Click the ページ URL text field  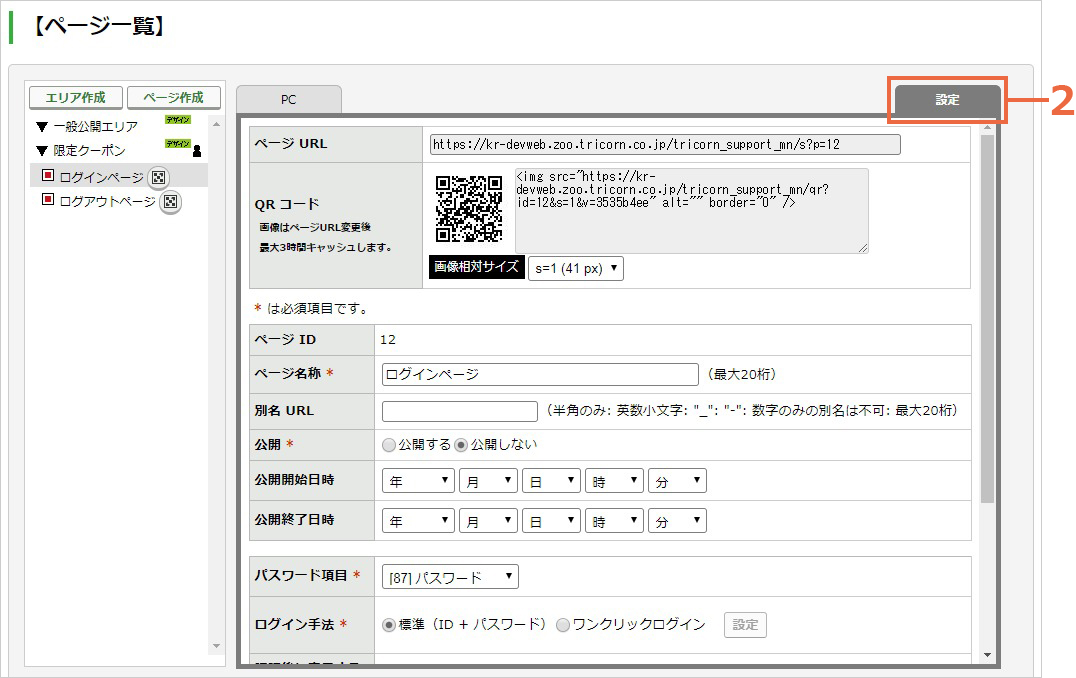pyautogui.click(x=665, y=145)
